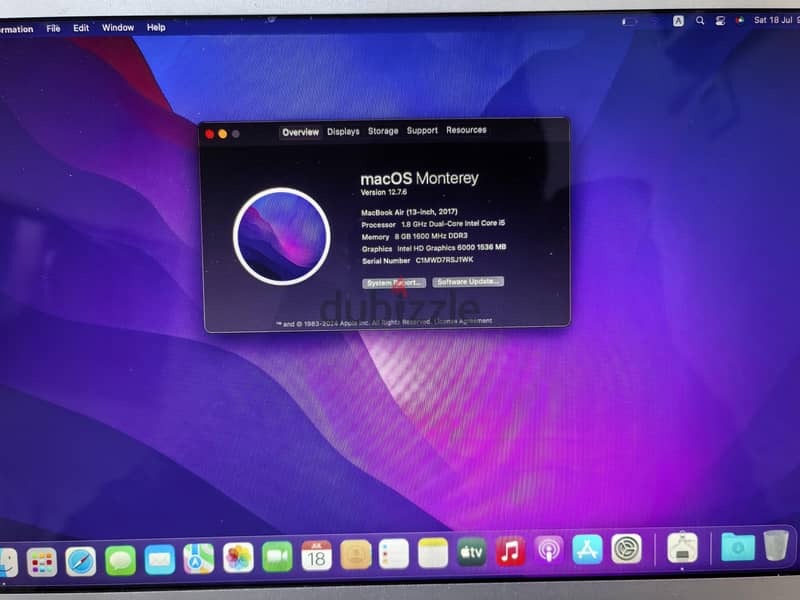Open Spotlight search in menu bar
The width and height of the screenshot is (800, 600).
[700, 20]
